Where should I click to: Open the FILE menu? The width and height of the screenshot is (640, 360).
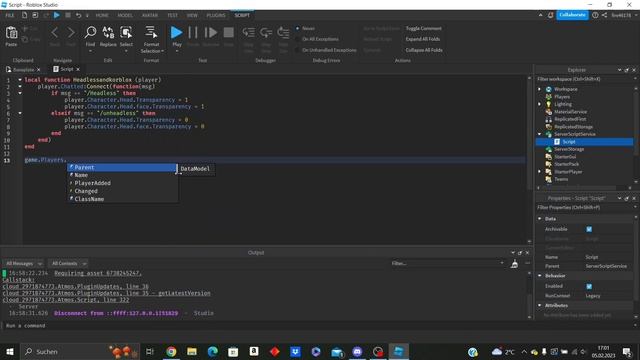pyautogui.click(x=10, y=15)
